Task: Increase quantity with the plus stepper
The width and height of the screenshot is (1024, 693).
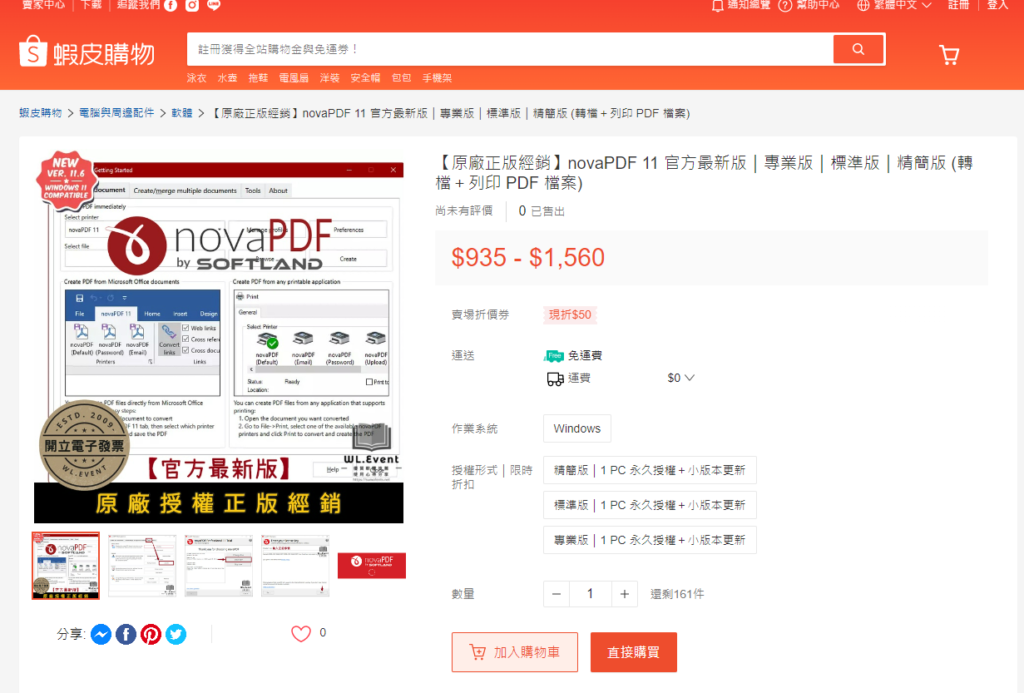Action: (x=624, y=594)
